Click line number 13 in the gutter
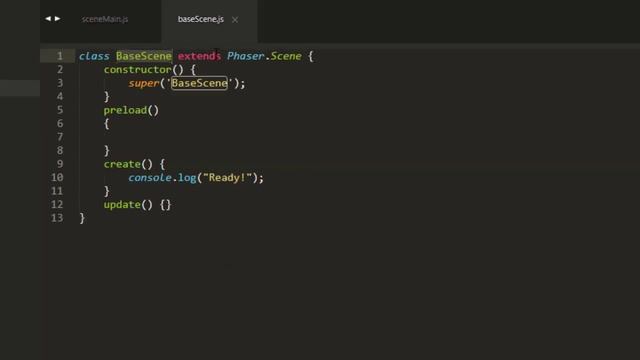This screenshot has height=360, width=640. [x=57, y=218]
